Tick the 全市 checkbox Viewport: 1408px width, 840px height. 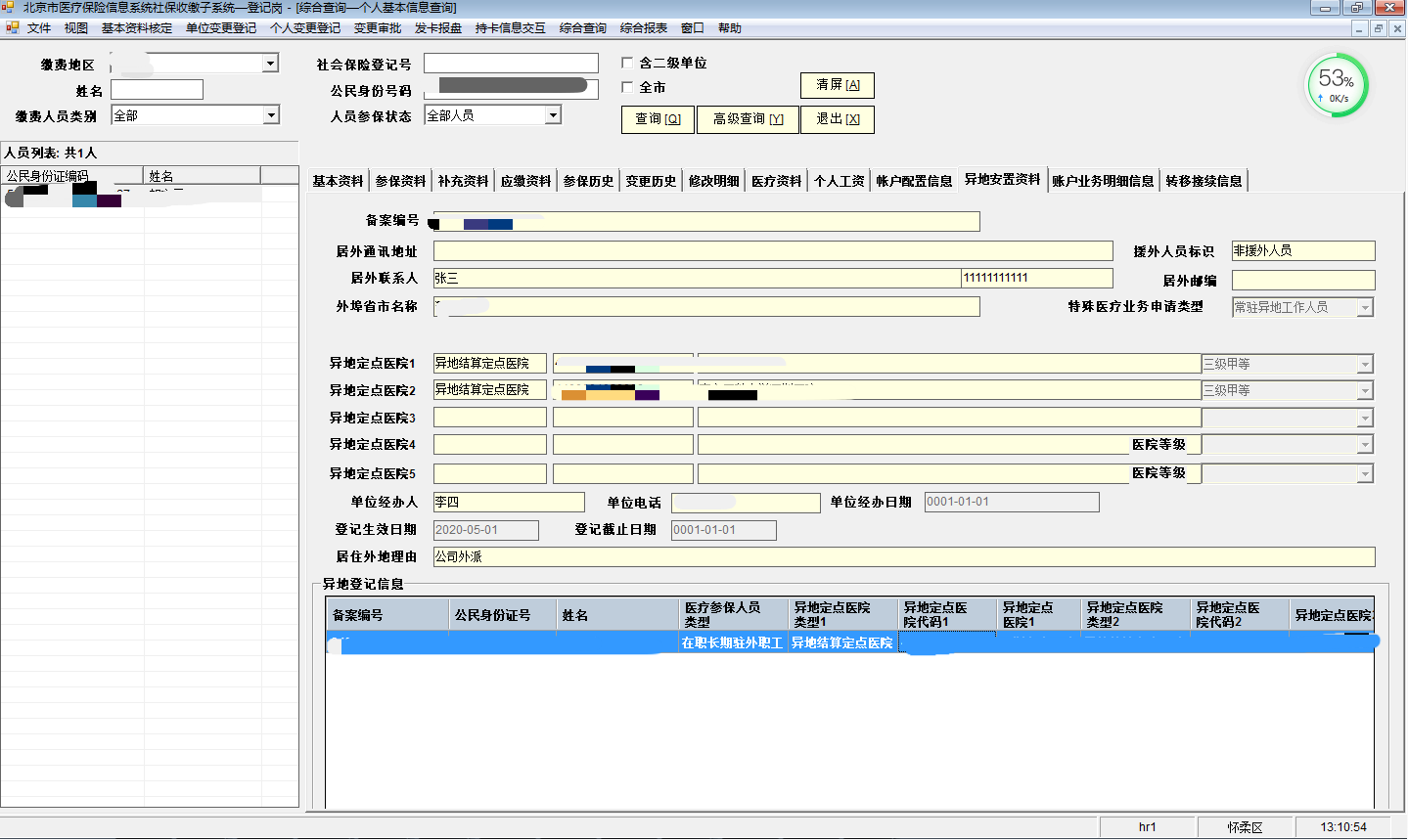coord(628,87)
